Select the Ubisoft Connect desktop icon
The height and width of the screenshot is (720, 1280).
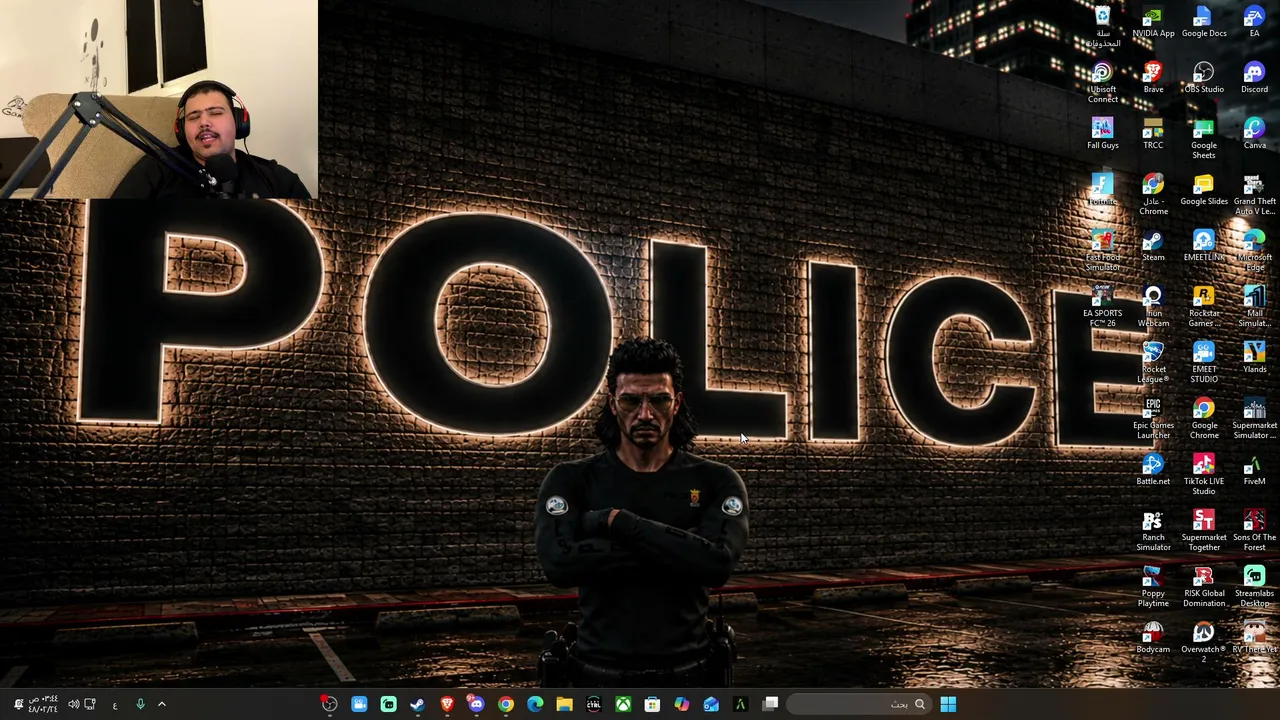click(1102, 83)
